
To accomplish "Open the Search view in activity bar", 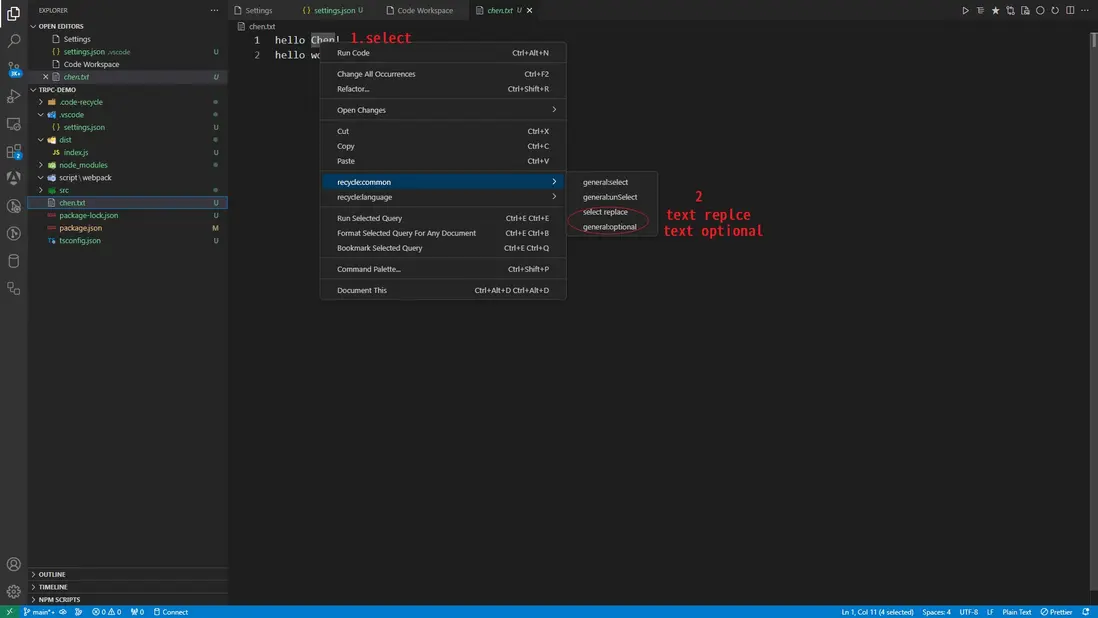I will [13, 41].
